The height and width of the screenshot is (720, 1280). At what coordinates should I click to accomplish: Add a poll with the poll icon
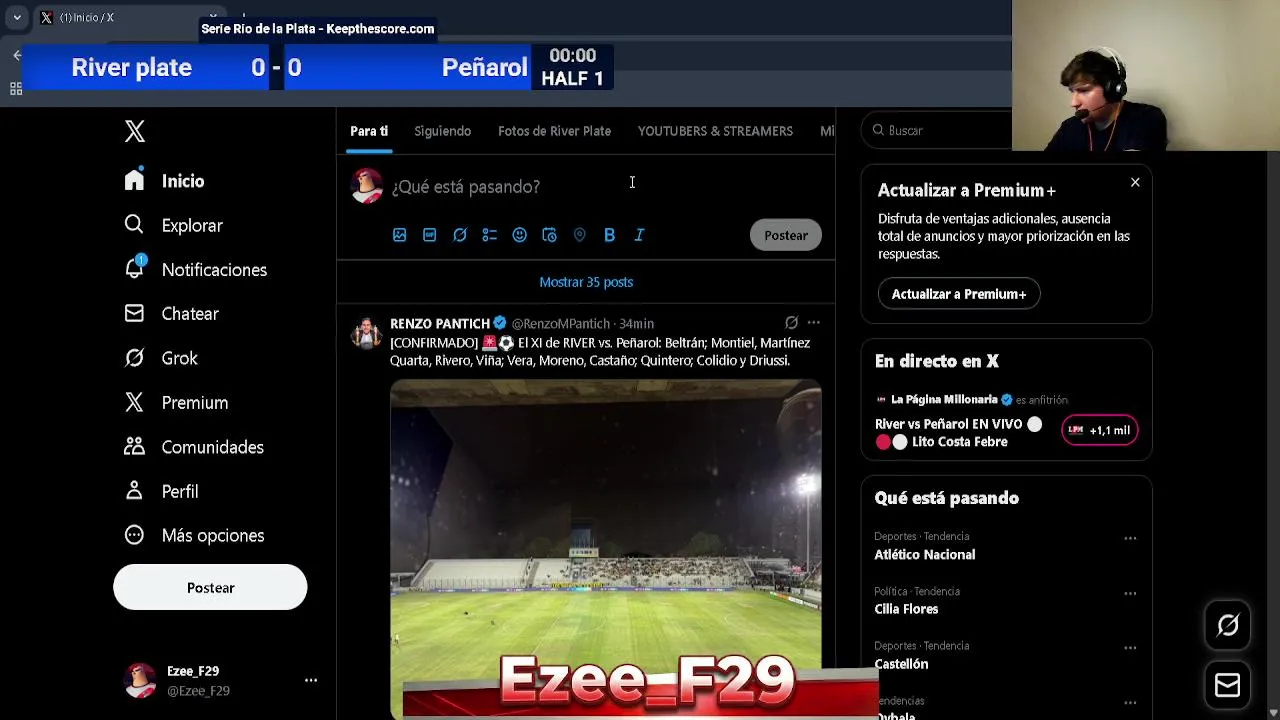coord(489,235)
